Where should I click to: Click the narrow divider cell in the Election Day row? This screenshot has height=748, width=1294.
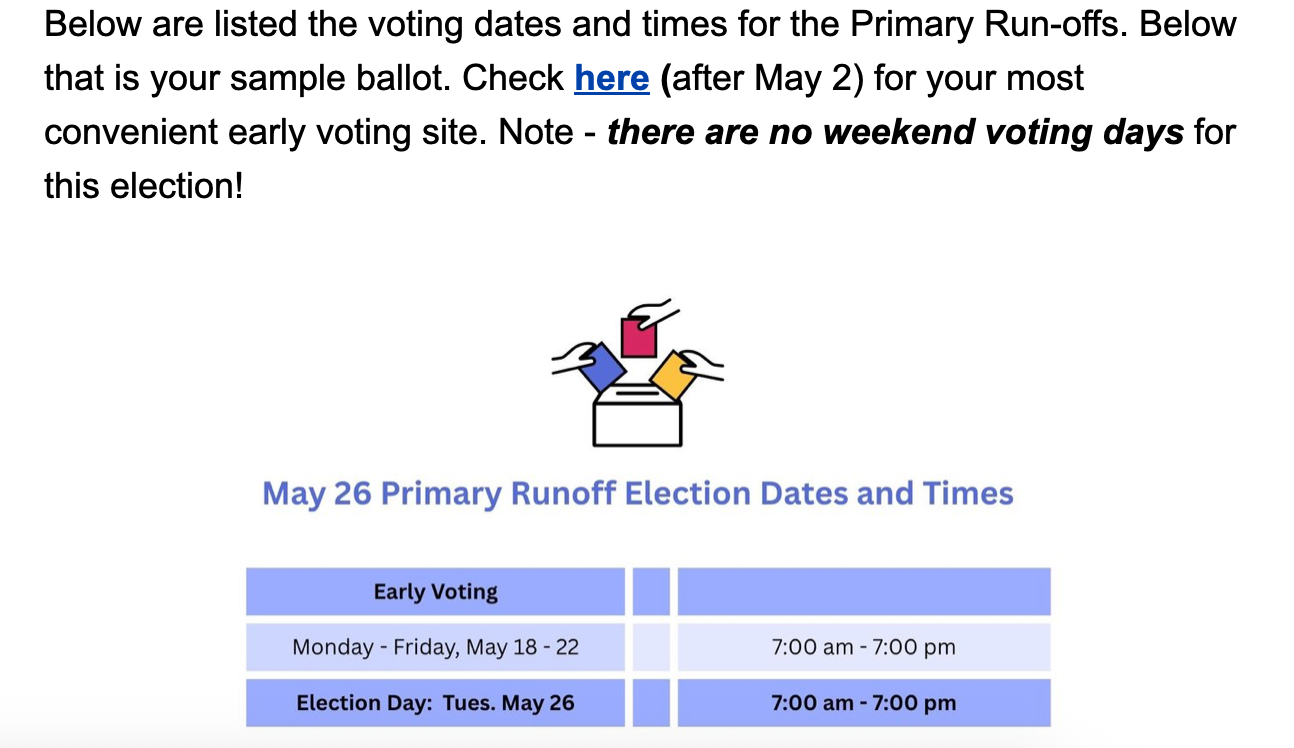point(651,703)
